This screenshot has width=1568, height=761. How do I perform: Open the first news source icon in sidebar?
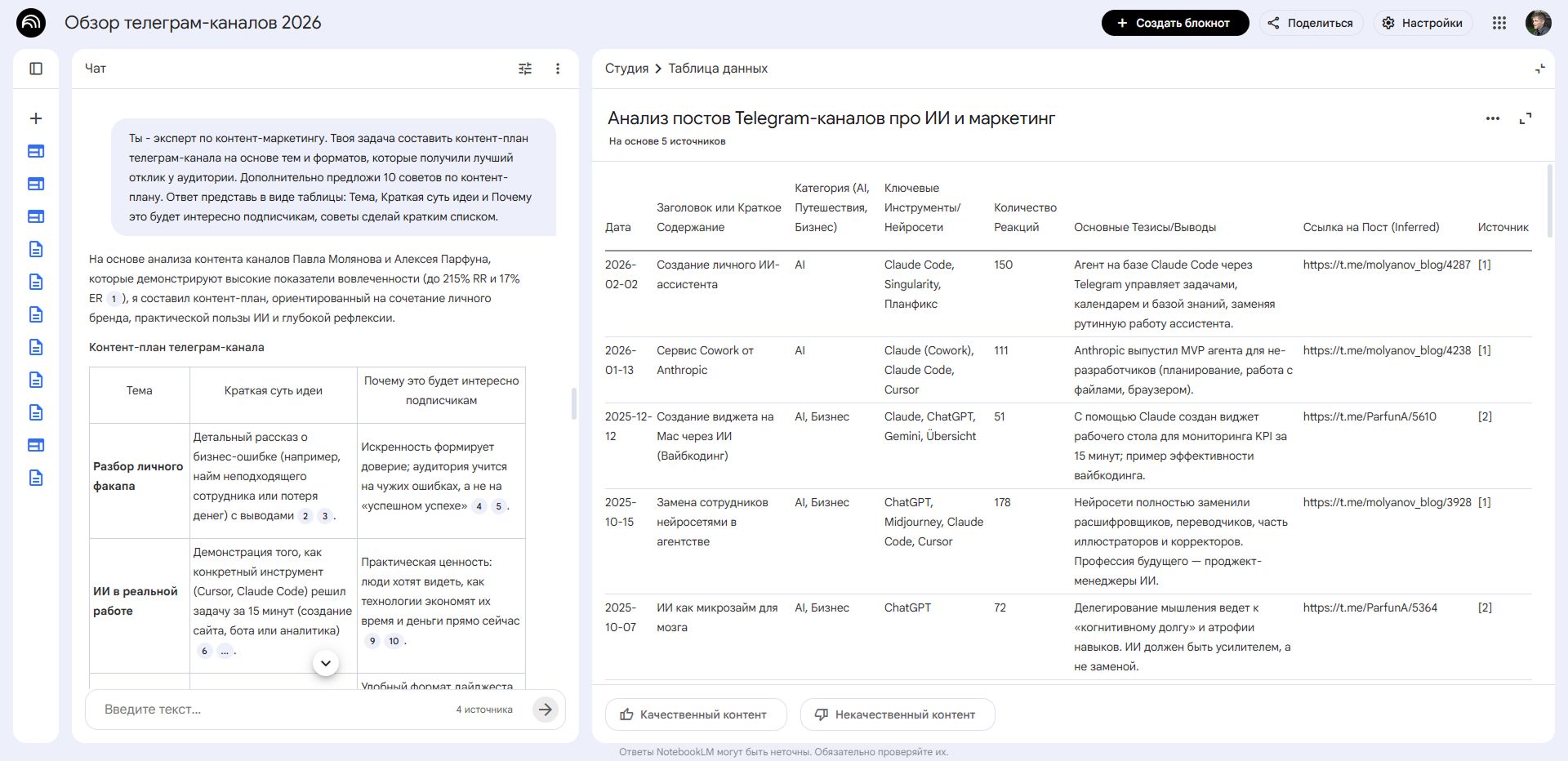[x=35, y=151]
